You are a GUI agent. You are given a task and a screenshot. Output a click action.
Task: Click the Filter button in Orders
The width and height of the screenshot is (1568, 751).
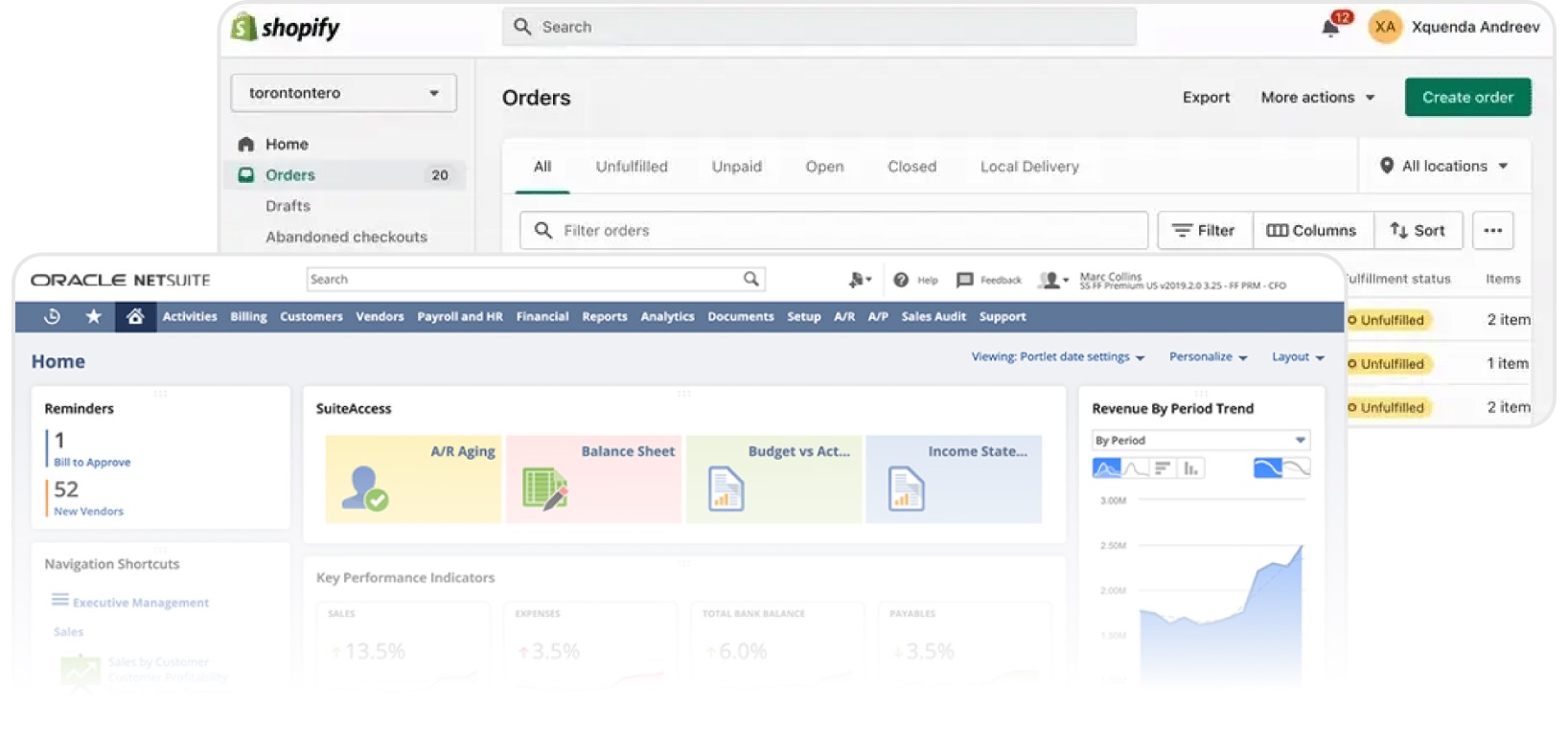1205,230
